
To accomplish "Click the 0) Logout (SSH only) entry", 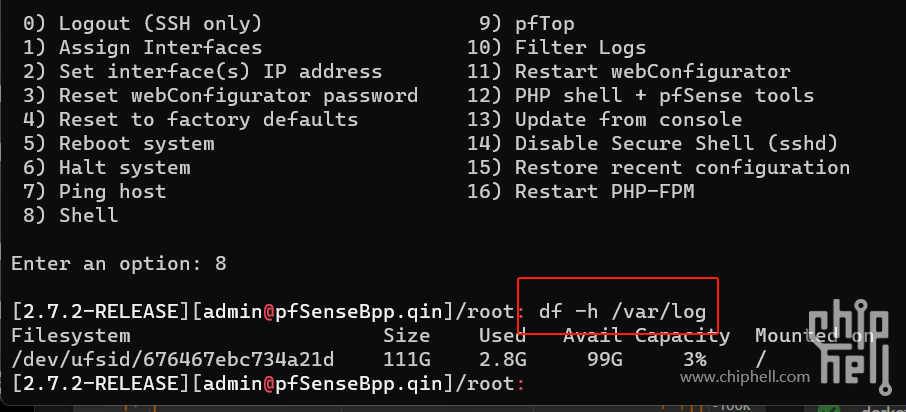I will 143,24.
